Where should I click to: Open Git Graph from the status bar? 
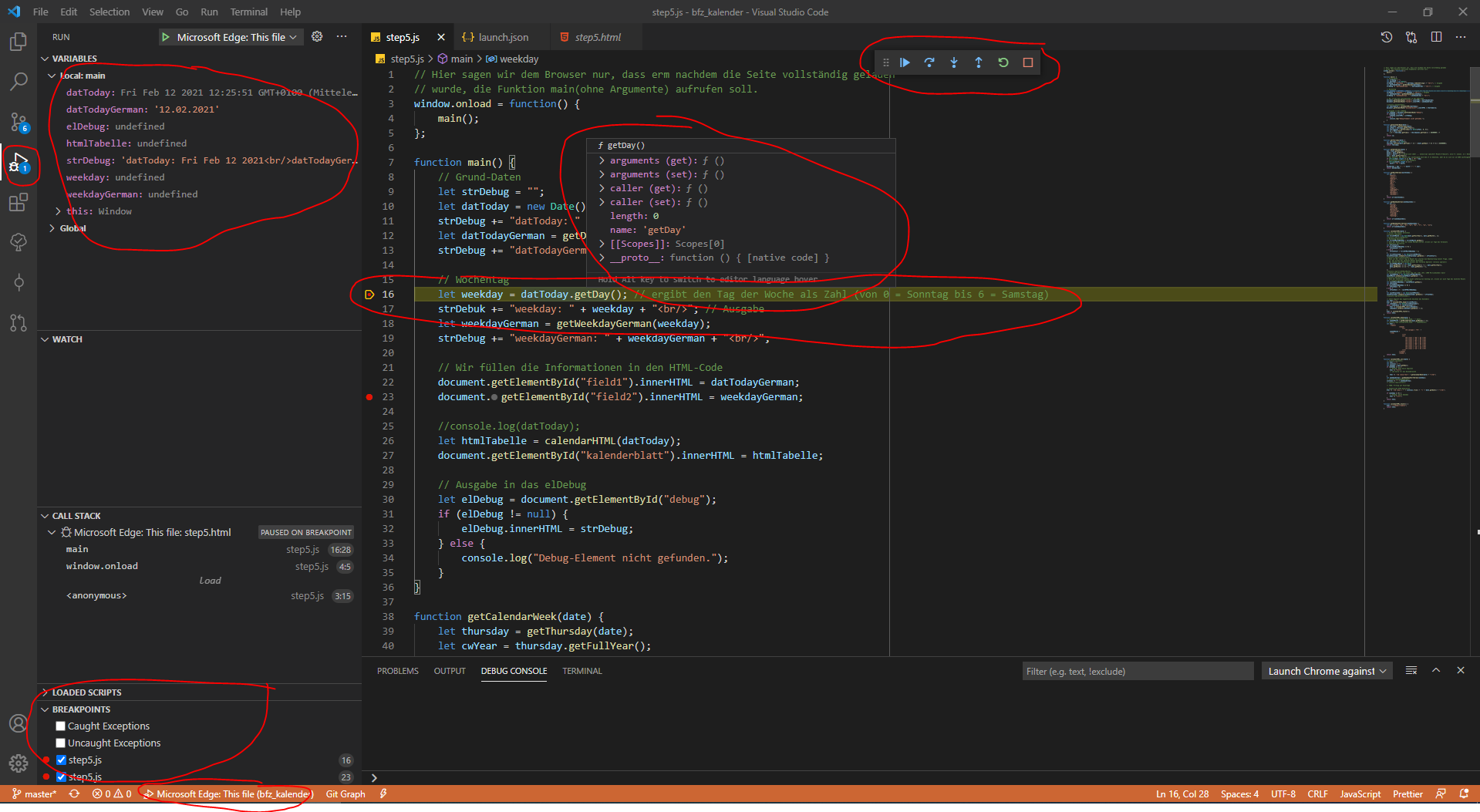pos(345,793)
